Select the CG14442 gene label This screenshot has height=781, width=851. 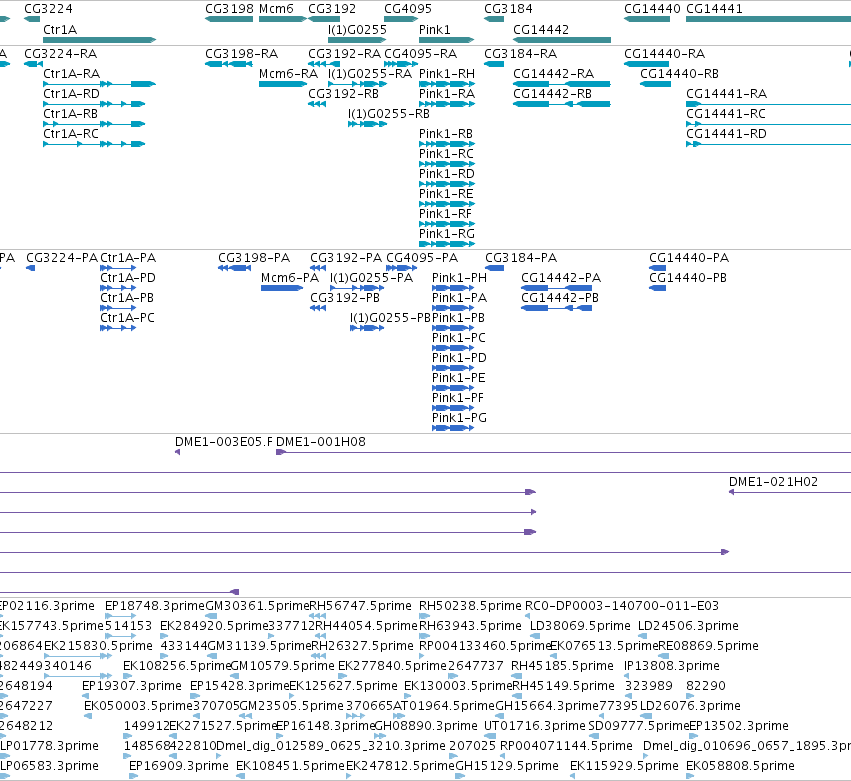541,30
